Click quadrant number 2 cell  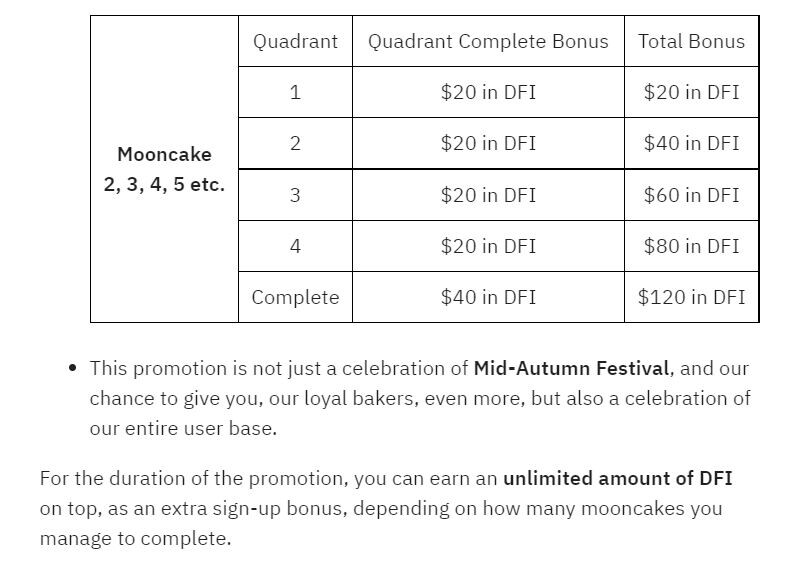pos(295,143)
